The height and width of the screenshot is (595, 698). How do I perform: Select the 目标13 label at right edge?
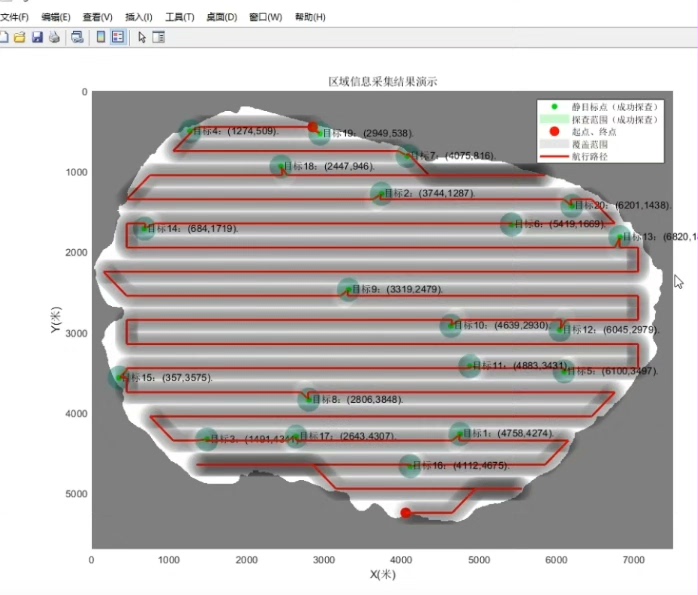660,237
